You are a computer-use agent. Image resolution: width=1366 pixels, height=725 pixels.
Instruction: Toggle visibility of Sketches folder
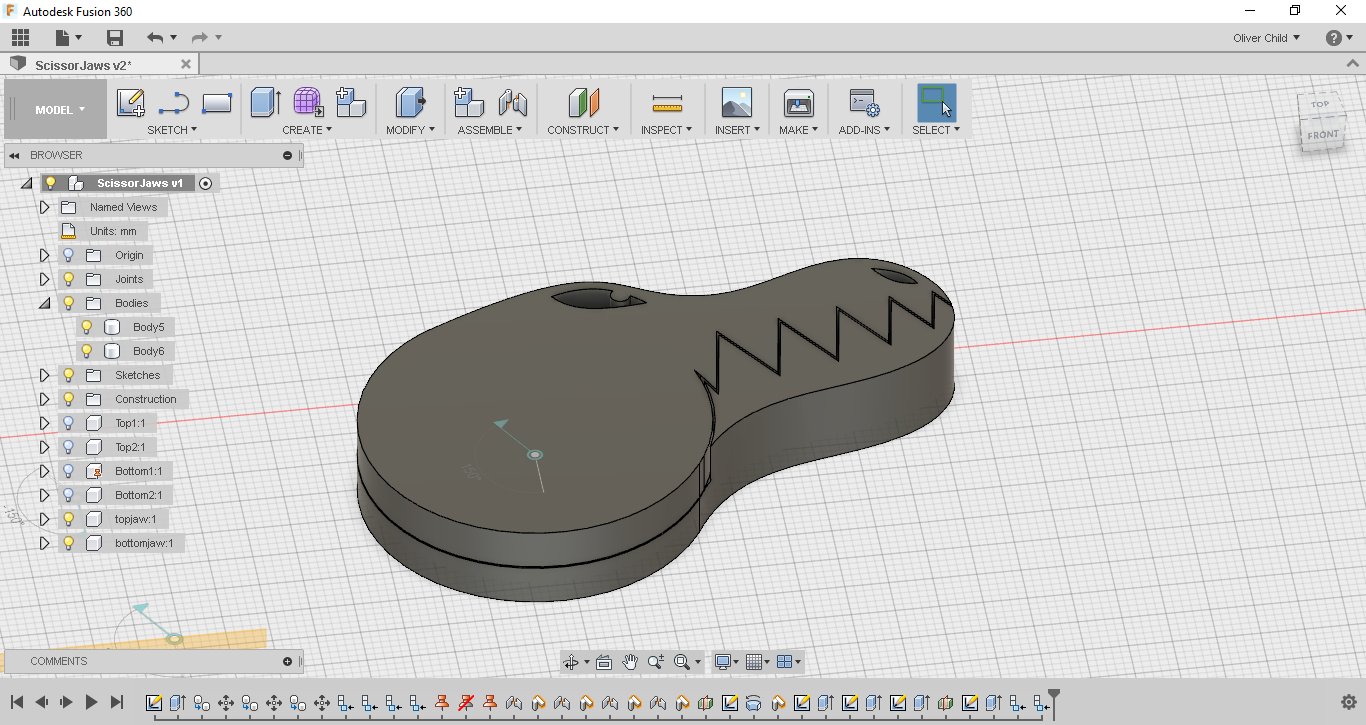pyautogui.click(x=69, y=375)
